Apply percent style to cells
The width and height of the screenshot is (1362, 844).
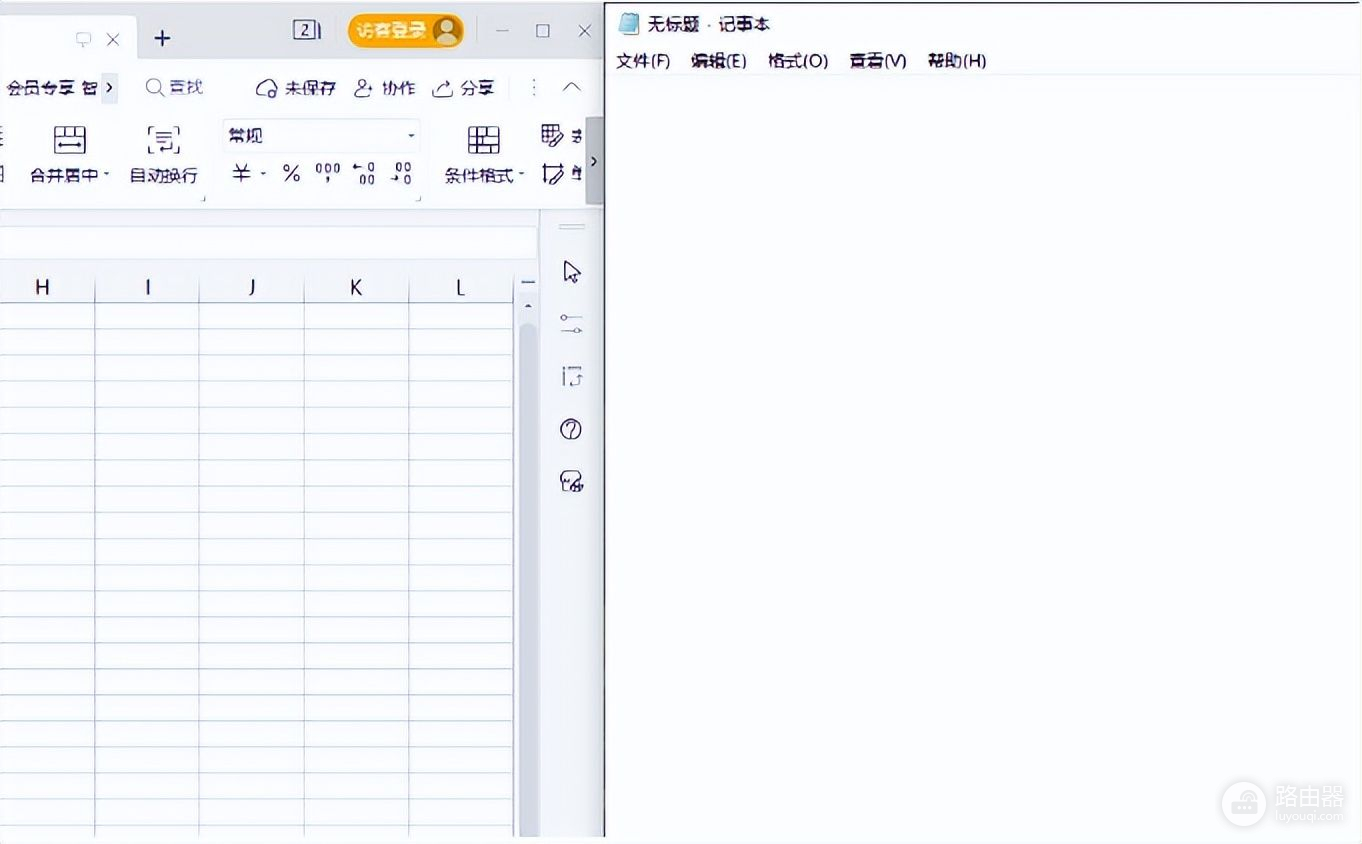coord(291,174)
